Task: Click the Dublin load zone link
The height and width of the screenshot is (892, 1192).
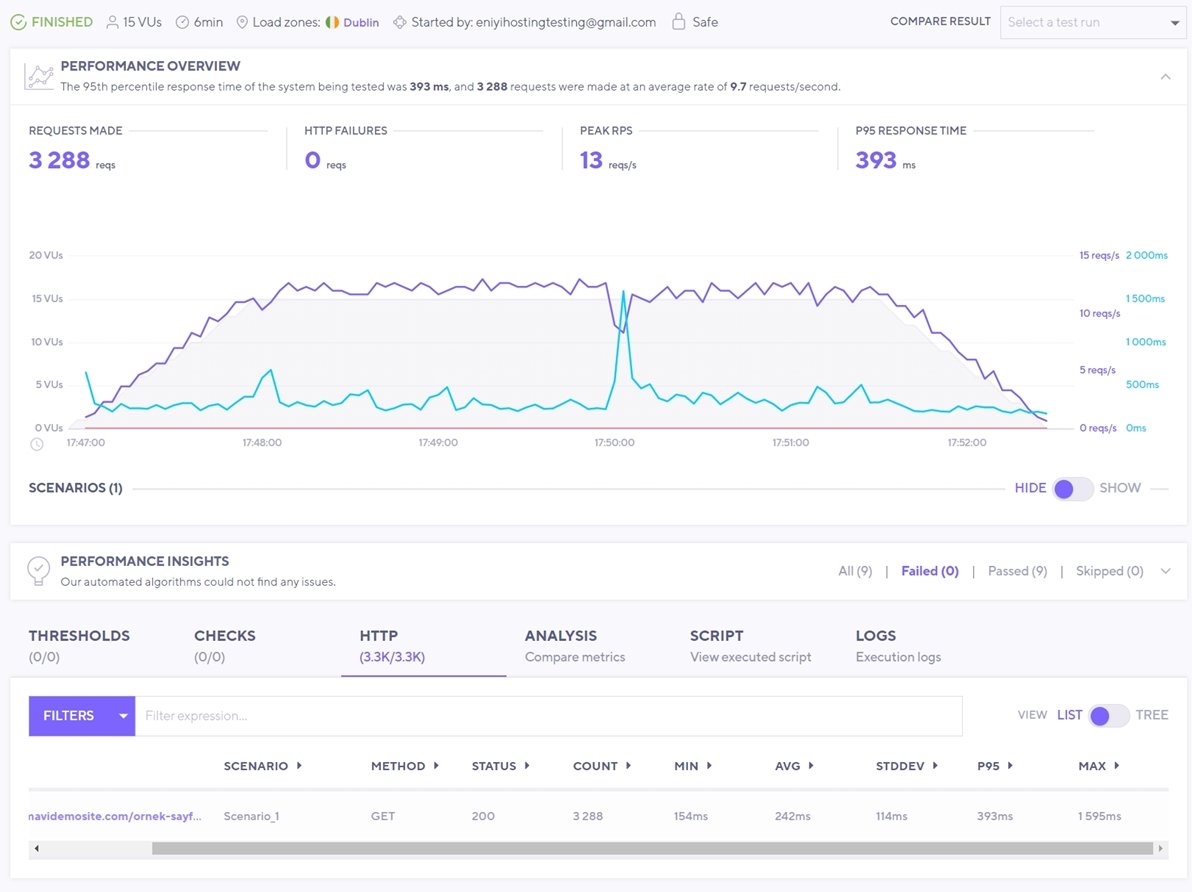Action: point(361,23)
